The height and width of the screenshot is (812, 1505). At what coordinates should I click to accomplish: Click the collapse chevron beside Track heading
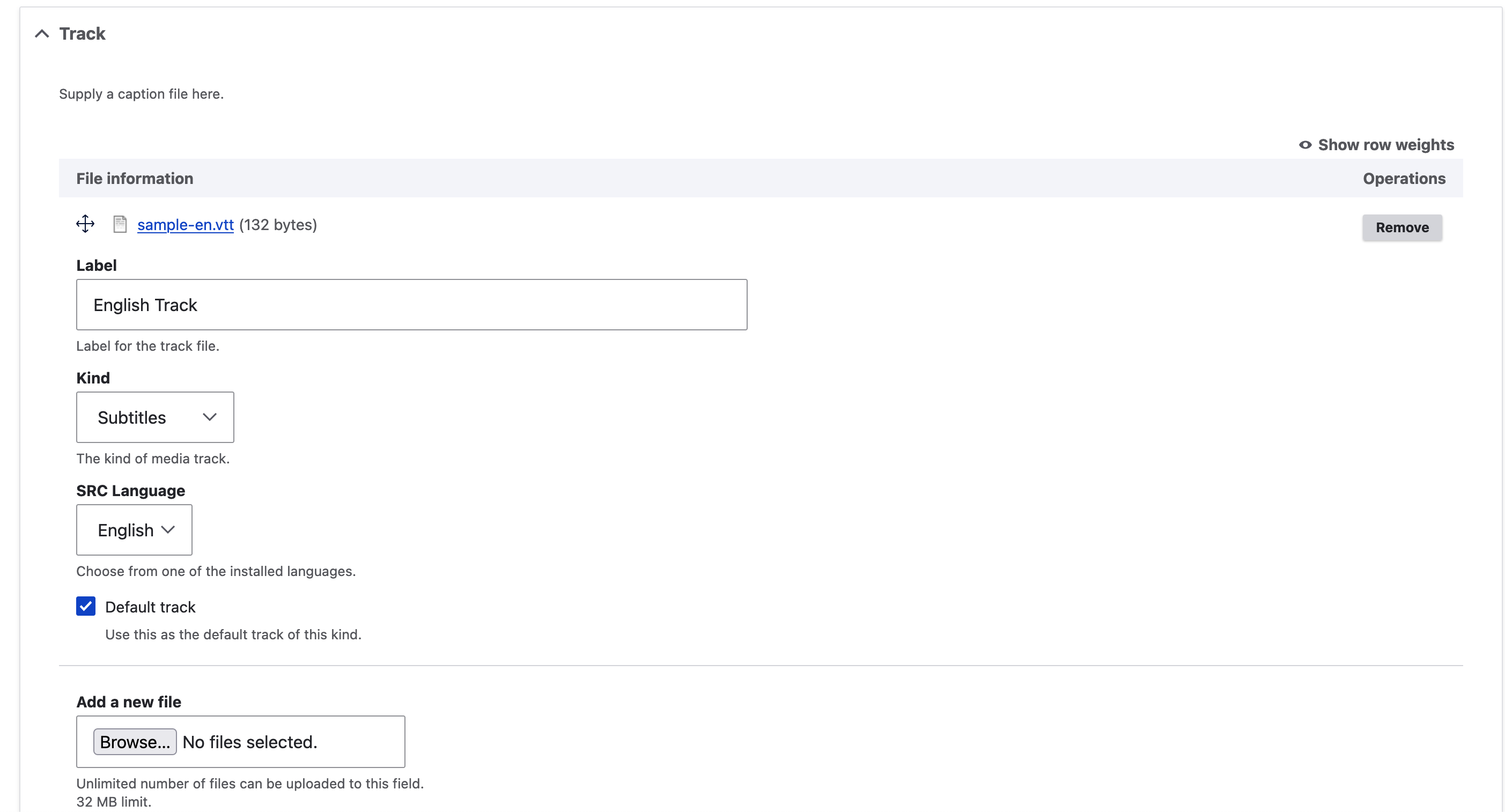click(x=41, y=33)
